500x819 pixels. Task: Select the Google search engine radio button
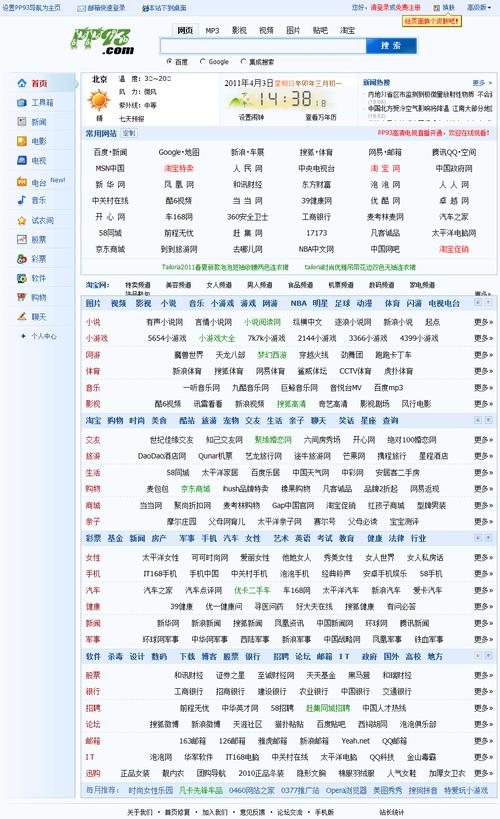tap(203, 61)
